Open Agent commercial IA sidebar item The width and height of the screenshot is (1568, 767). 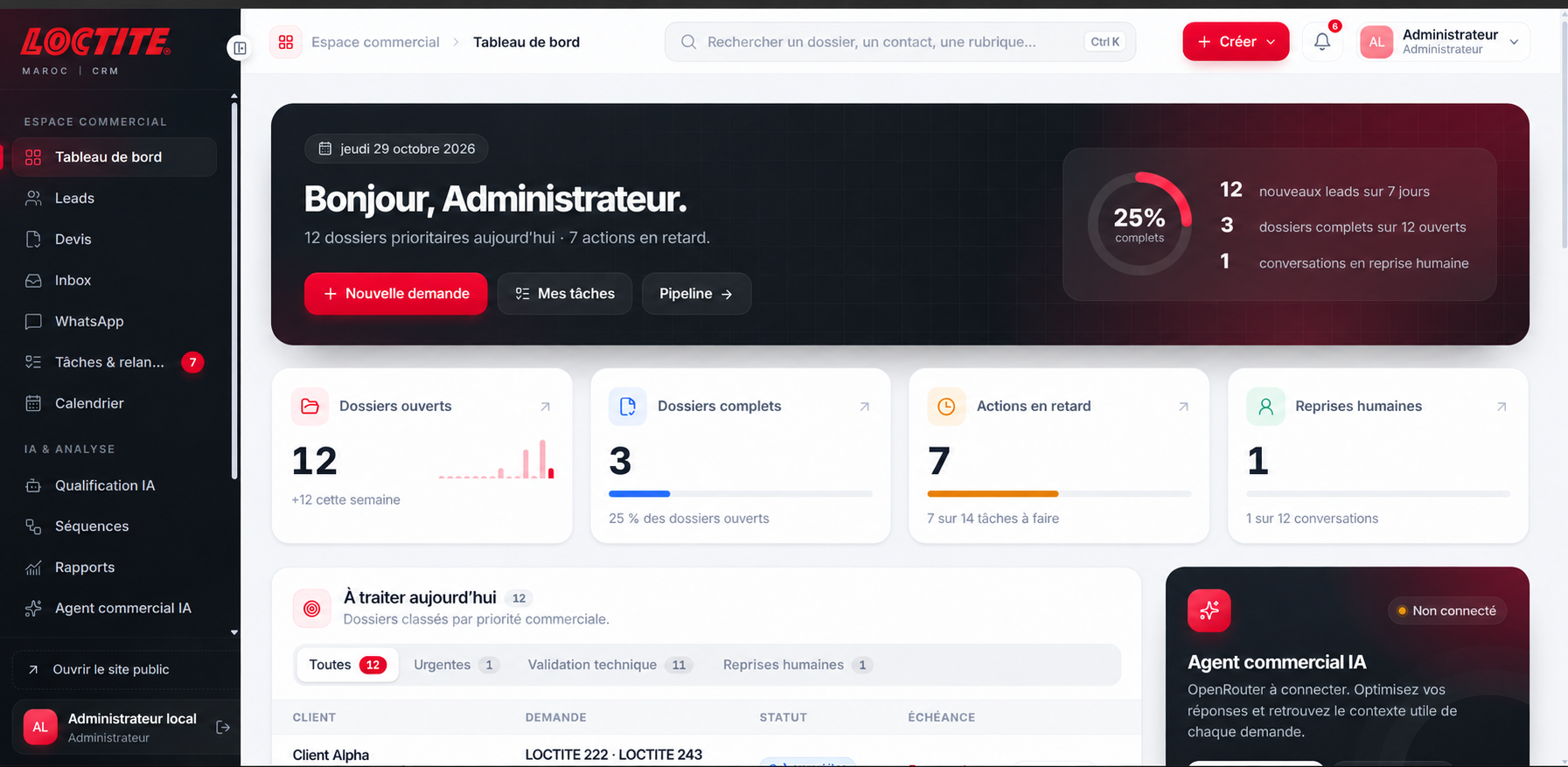(114, 608)
